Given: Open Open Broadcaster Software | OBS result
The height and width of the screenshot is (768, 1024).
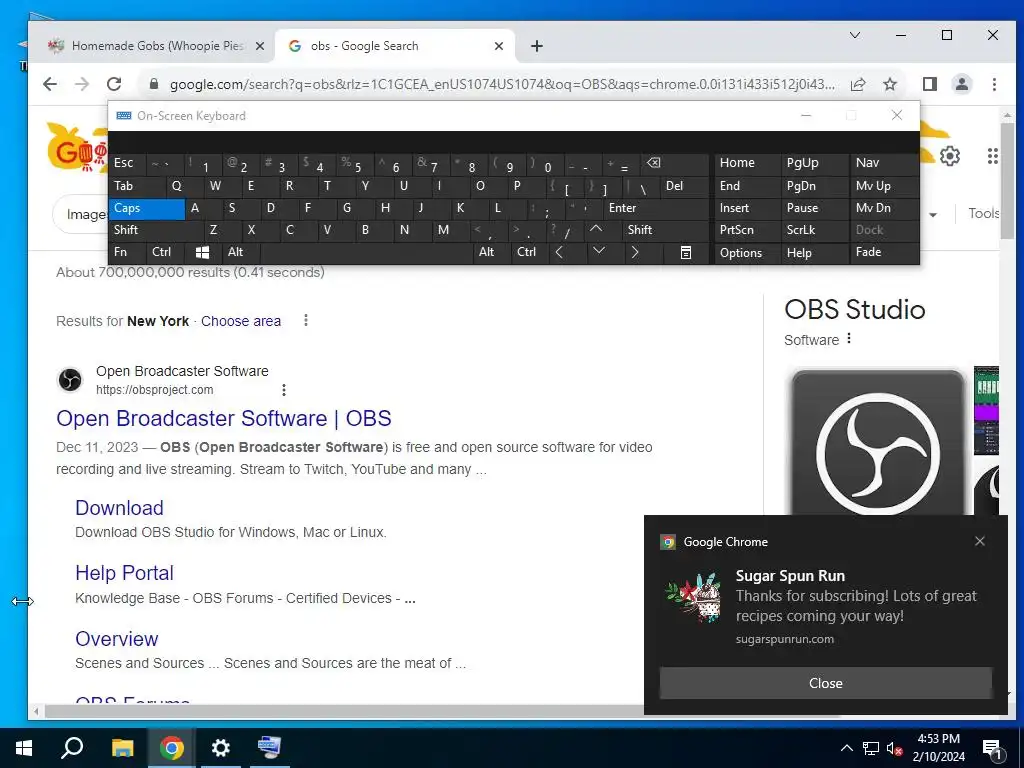Looking at the screenshot, I should (x=223, y=418).
